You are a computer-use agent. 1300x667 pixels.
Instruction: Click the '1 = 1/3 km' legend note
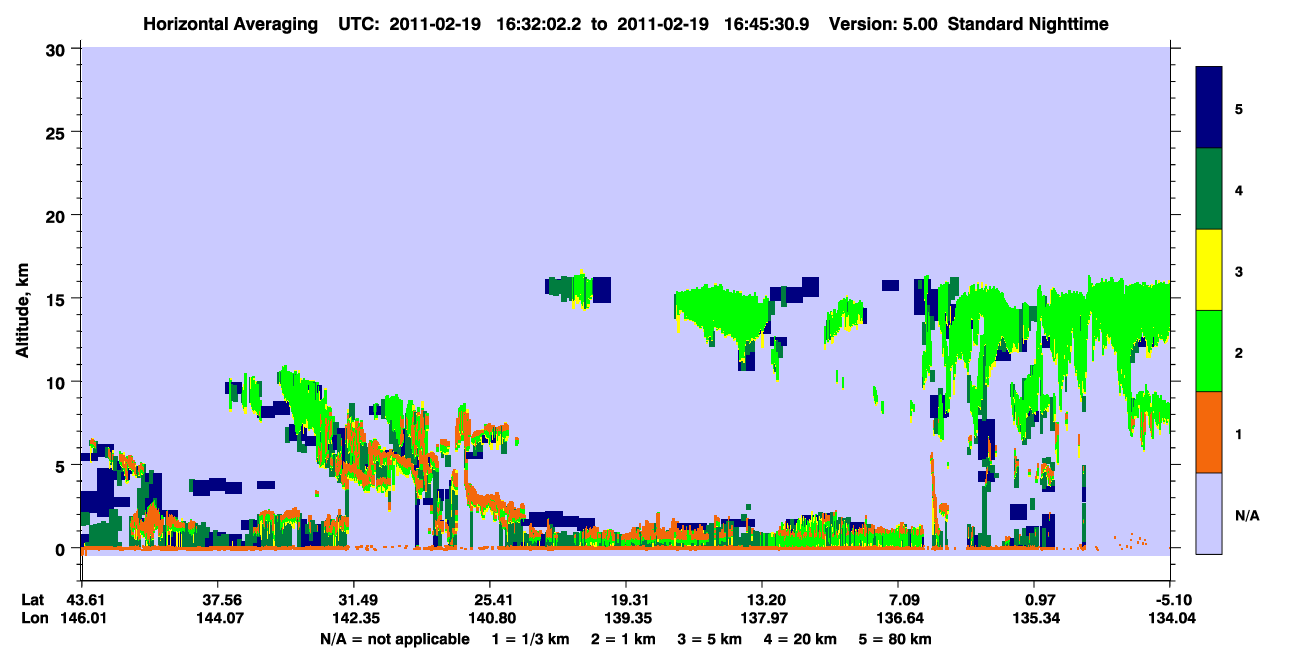pos(533,638)
